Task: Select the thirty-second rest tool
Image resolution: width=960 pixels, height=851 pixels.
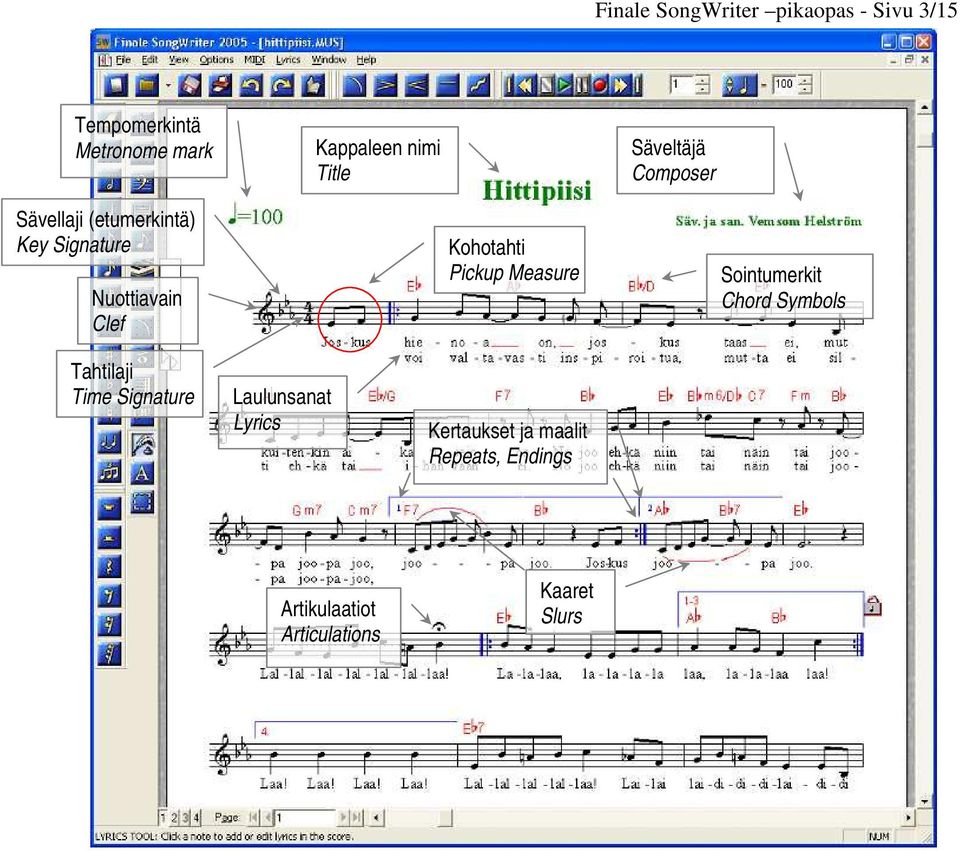Action: [110, 654]
